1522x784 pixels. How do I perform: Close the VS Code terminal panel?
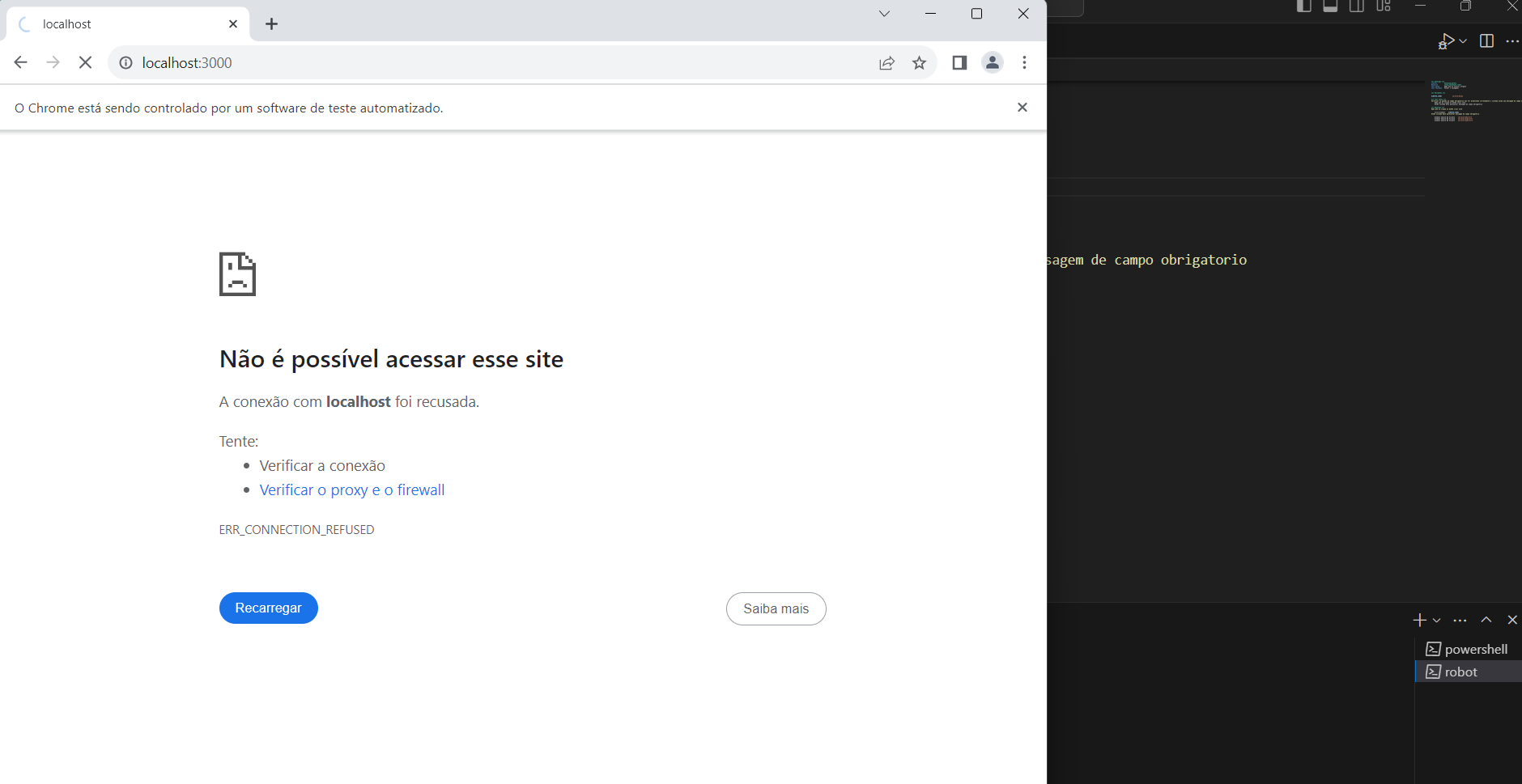pos(1512,620)
